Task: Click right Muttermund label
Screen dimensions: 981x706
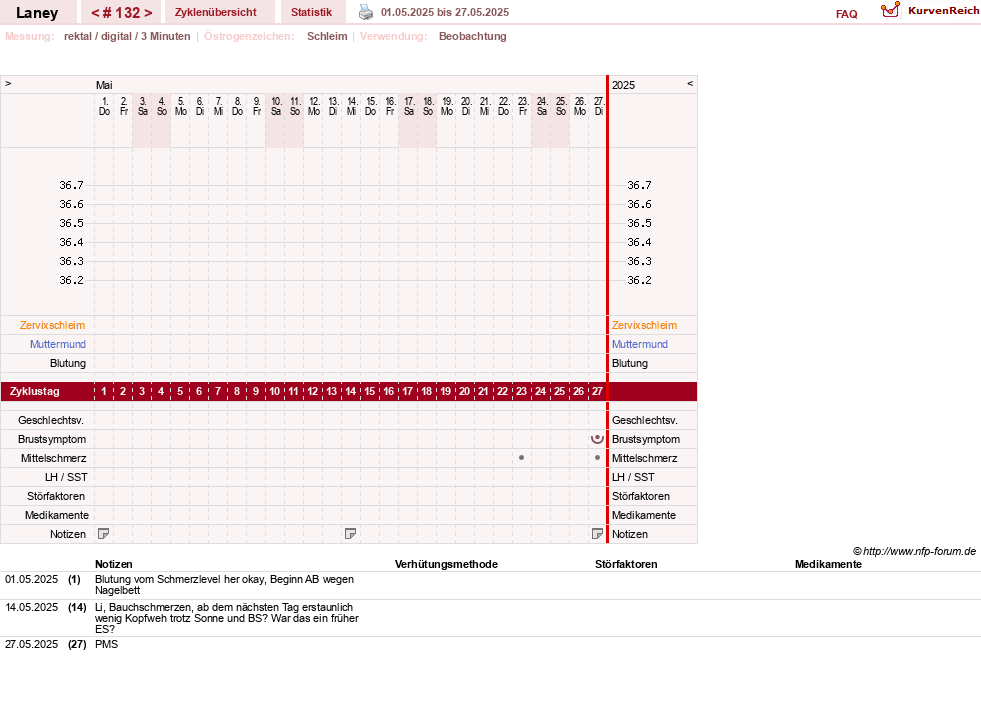Action: tap(639, 344)
